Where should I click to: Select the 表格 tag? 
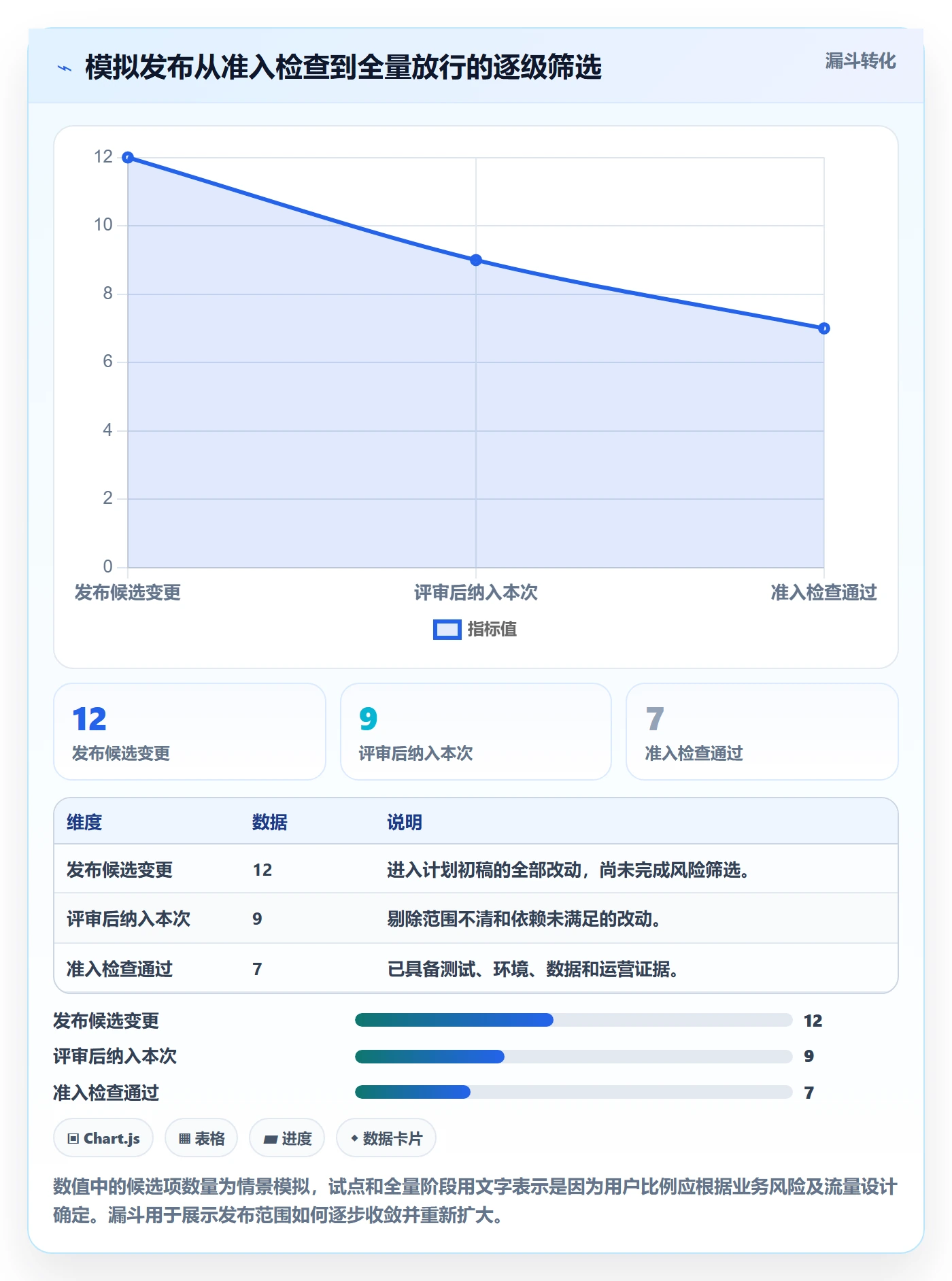pos(201,1138)
